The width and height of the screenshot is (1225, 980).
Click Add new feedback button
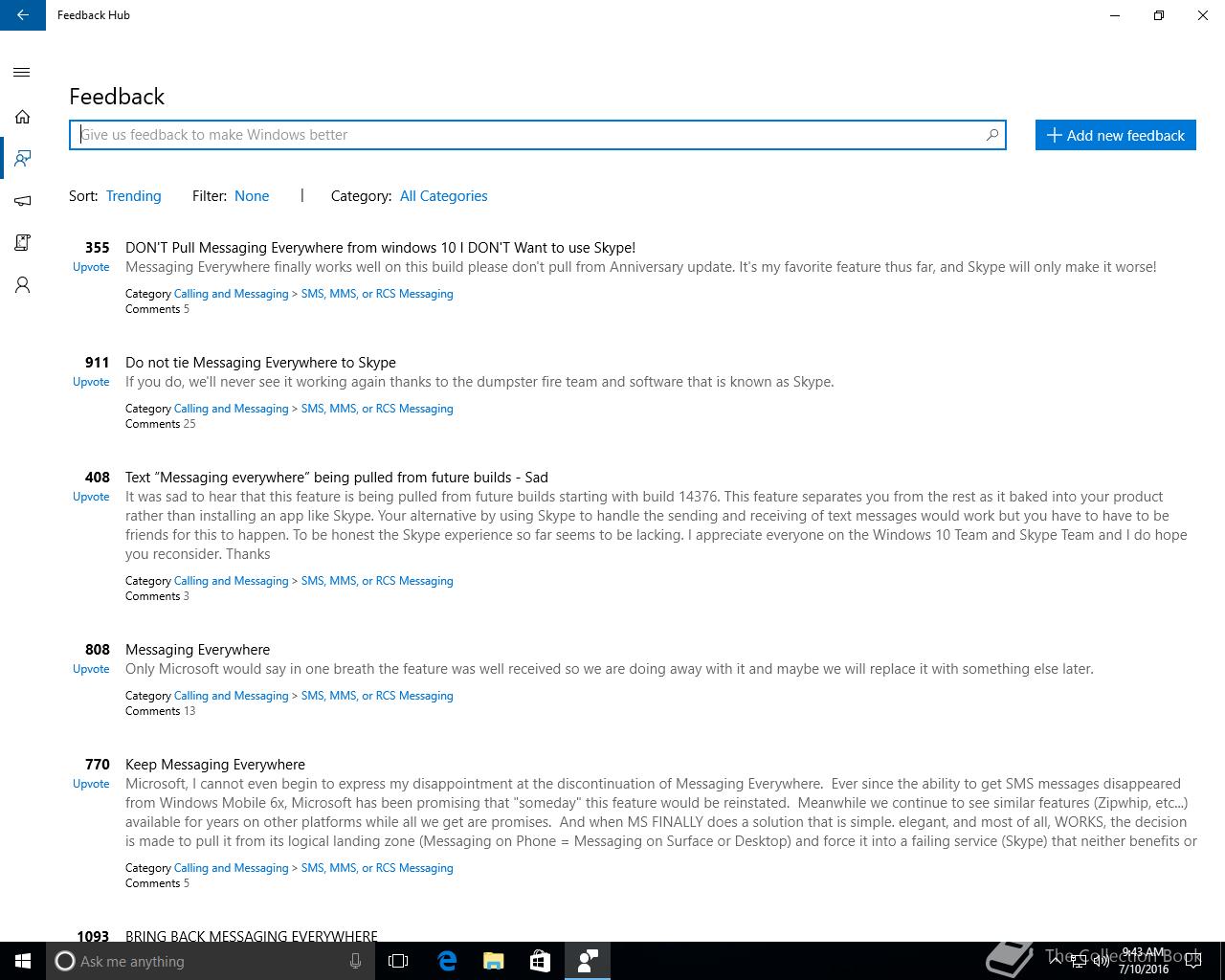click(x=1115, y=135)
